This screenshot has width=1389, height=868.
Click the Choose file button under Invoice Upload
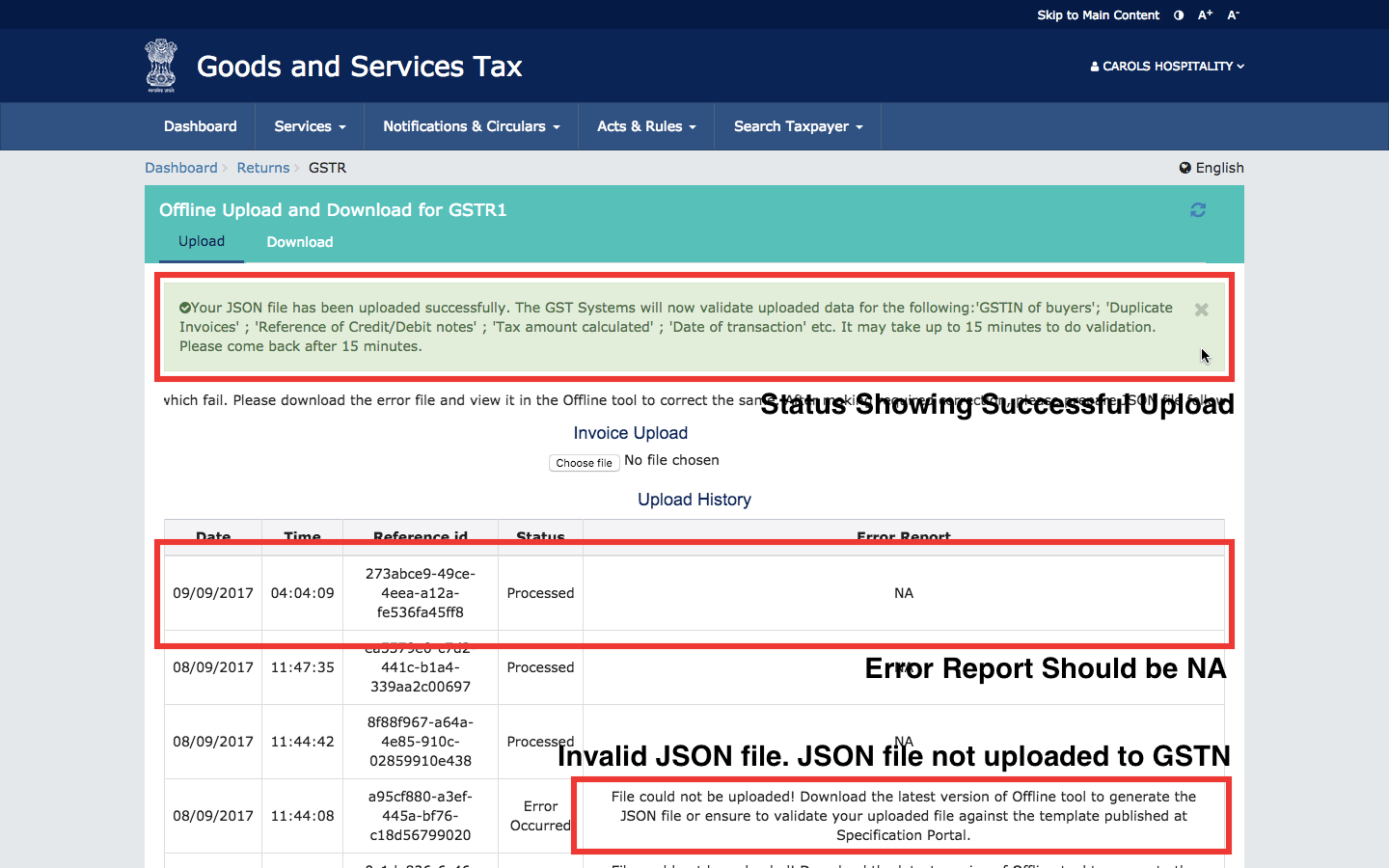point(584,463)
